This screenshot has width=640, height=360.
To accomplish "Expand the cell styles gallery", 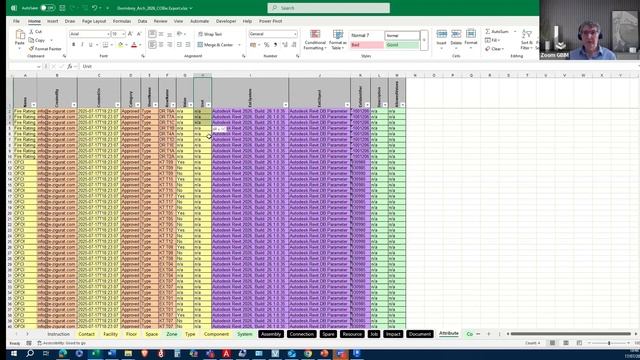I will [x=424, y=40].
